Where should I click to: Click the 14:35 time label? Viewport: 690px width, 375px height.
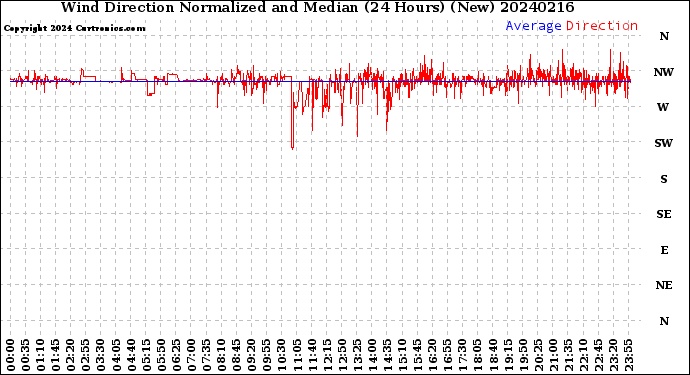point(388,355)
